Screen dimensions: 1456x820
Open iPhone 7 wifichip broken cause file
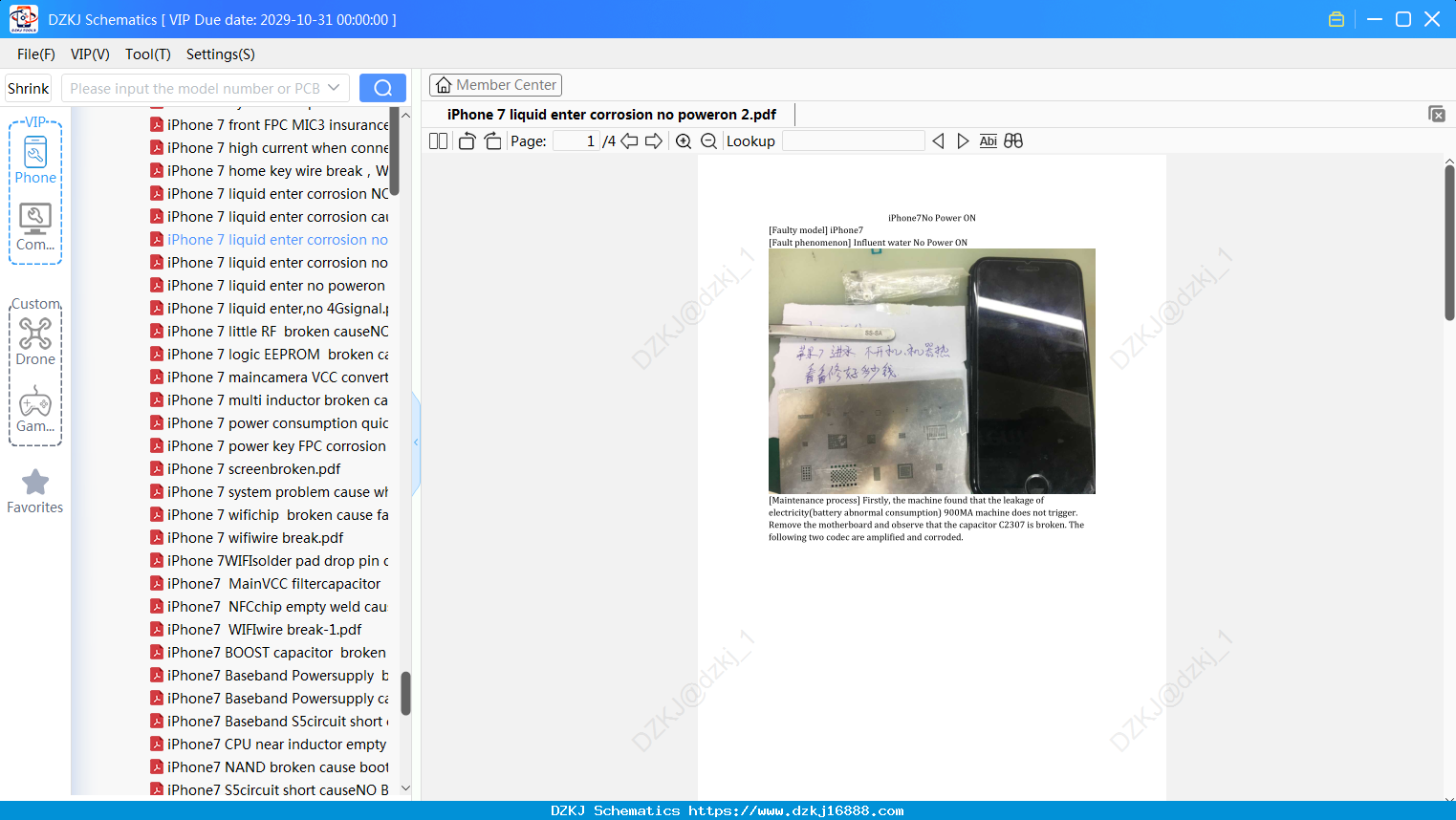click(x=277, y=514)
